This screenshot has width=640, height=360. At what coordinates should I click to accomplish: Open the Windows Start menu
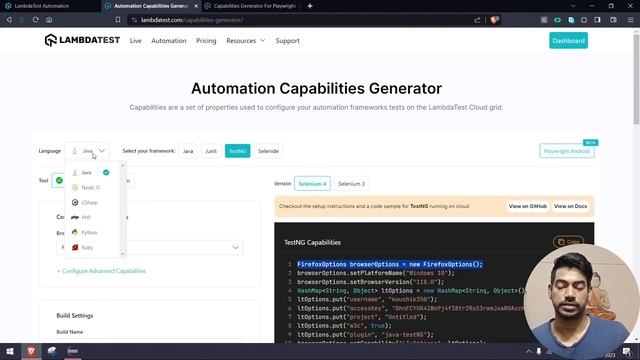coord(10,351)
